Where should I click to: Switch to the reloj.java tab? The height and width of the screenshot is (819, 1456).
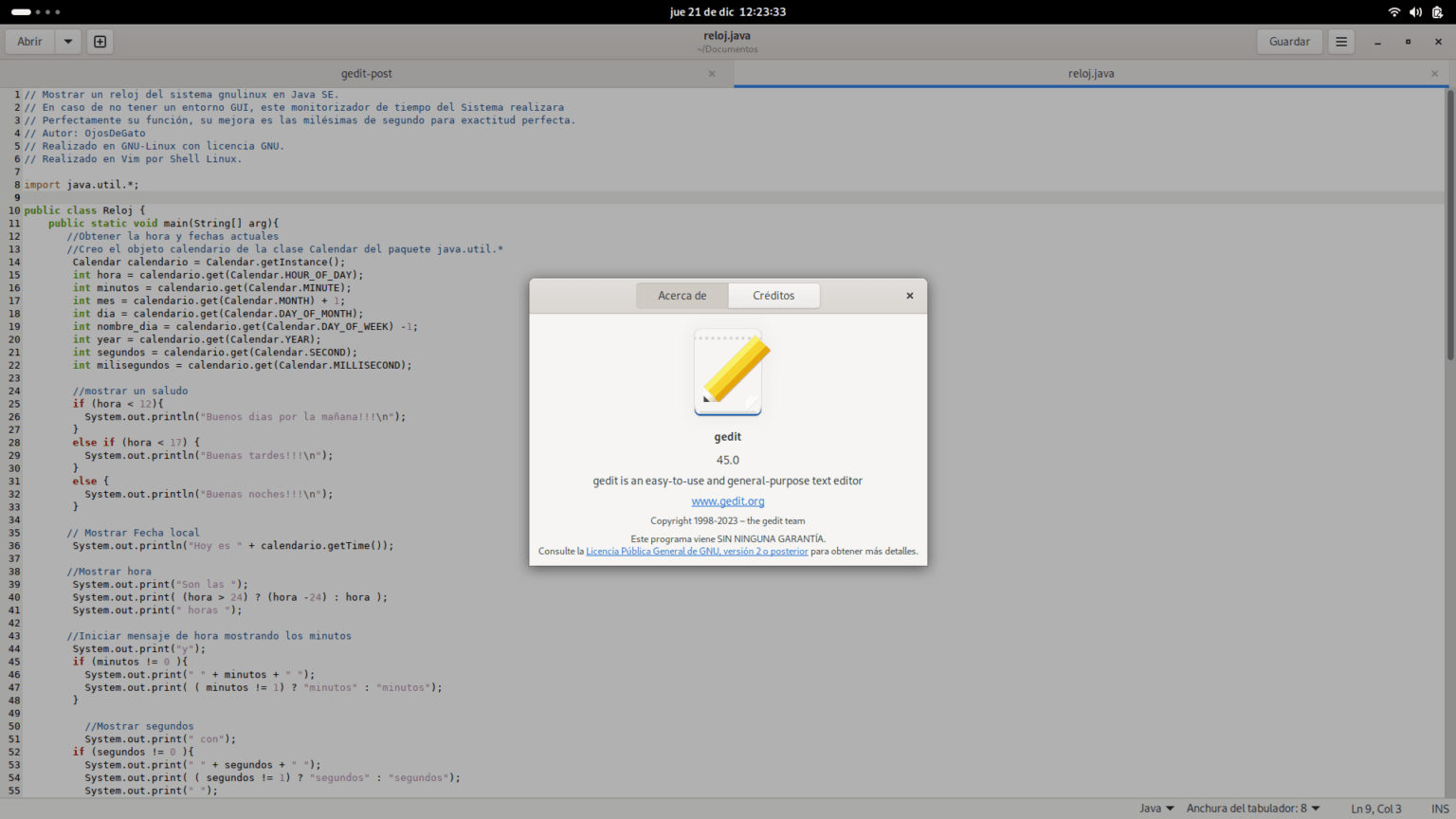click(1091, 73)
